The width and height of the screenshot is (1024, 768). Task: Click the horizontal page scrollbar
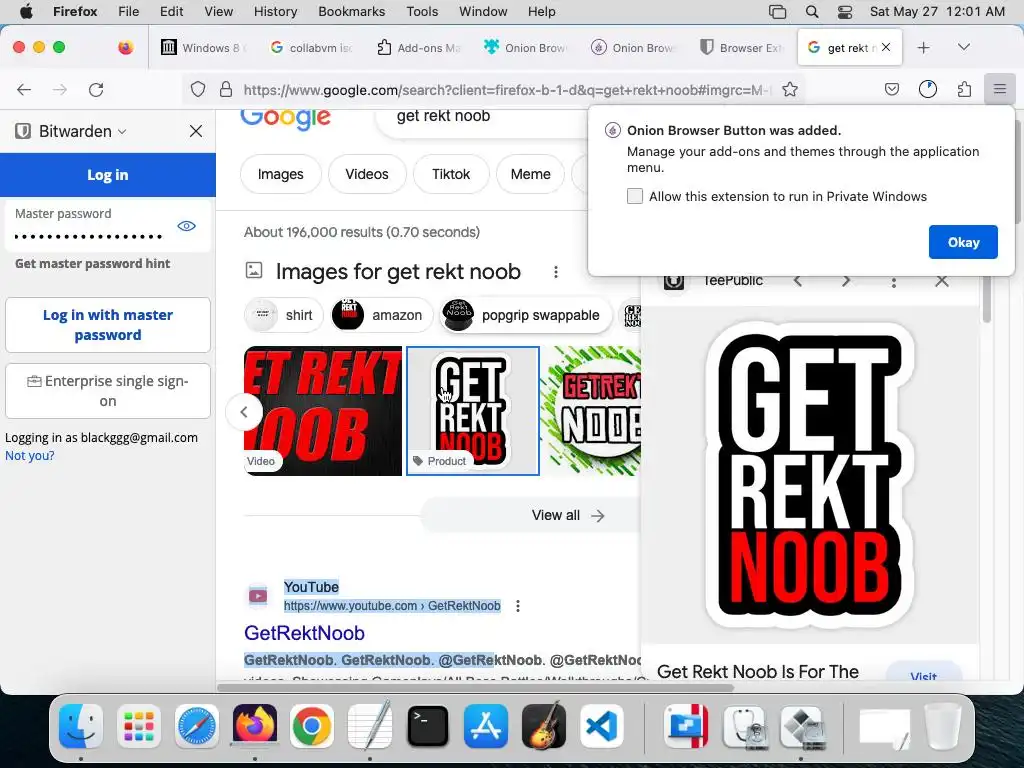click(x=475, y=687)
